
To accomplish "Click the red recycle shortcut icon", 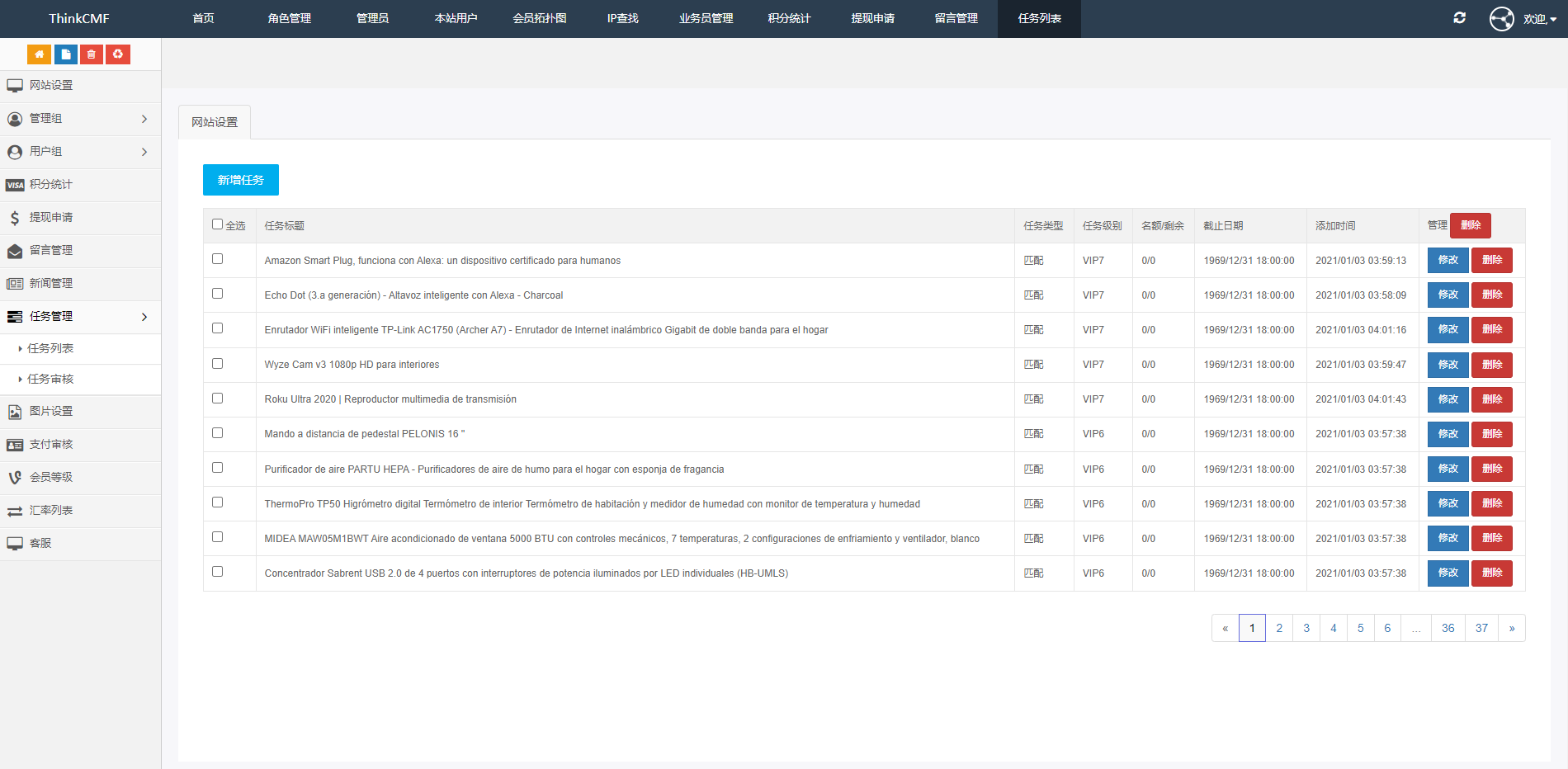I will coord(118,54).
